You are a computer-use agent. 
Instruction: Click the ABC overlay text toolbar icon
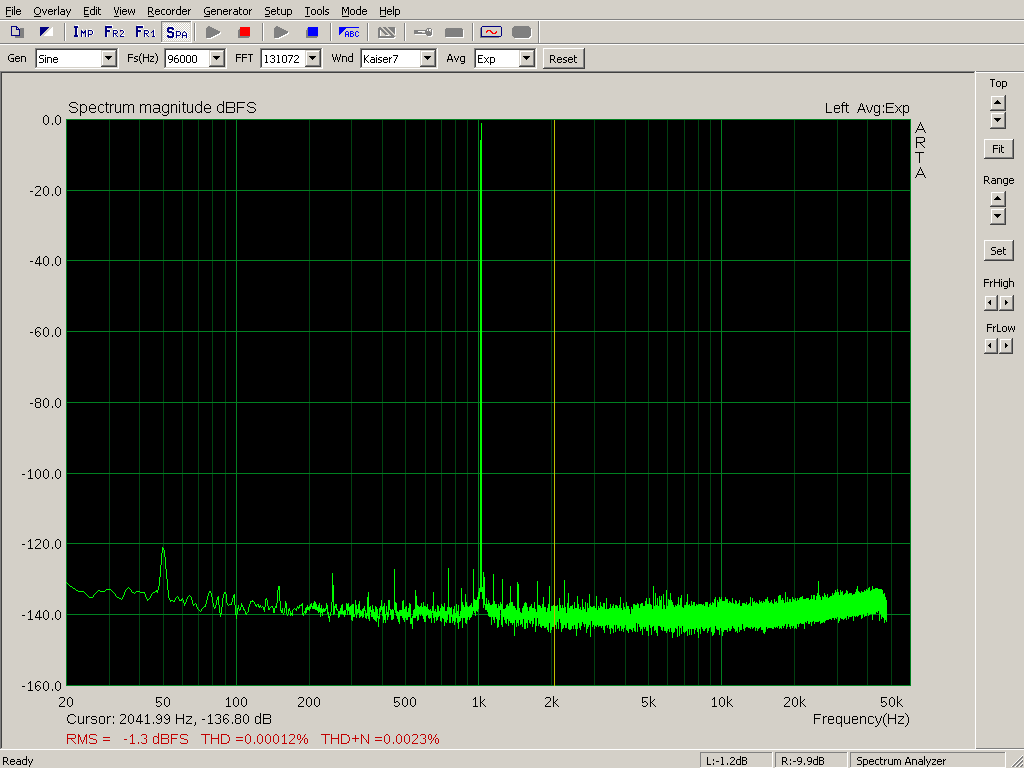[349, 32]
